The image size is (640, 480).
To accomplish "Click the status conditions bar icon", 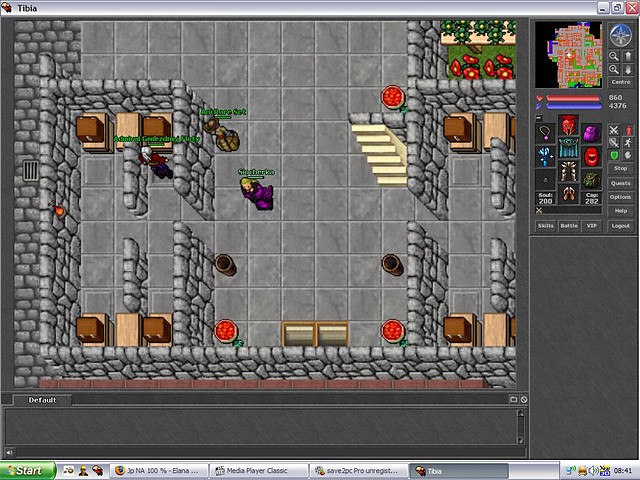I will tap(539, 211).
